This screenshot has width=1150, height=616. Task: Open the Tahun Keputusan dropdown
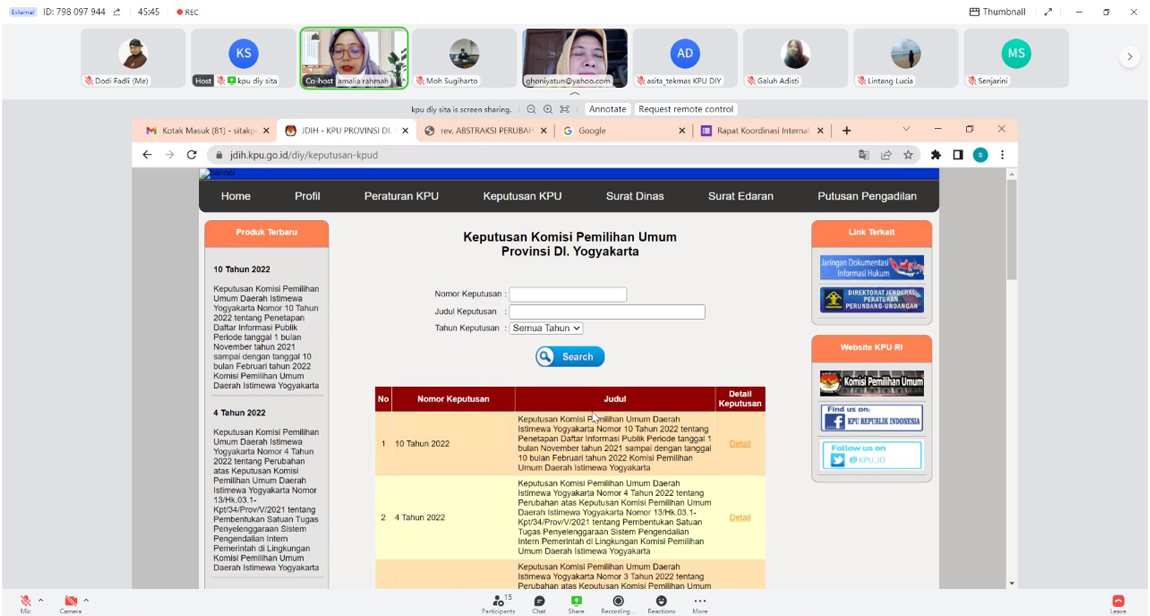click(546, 328)
